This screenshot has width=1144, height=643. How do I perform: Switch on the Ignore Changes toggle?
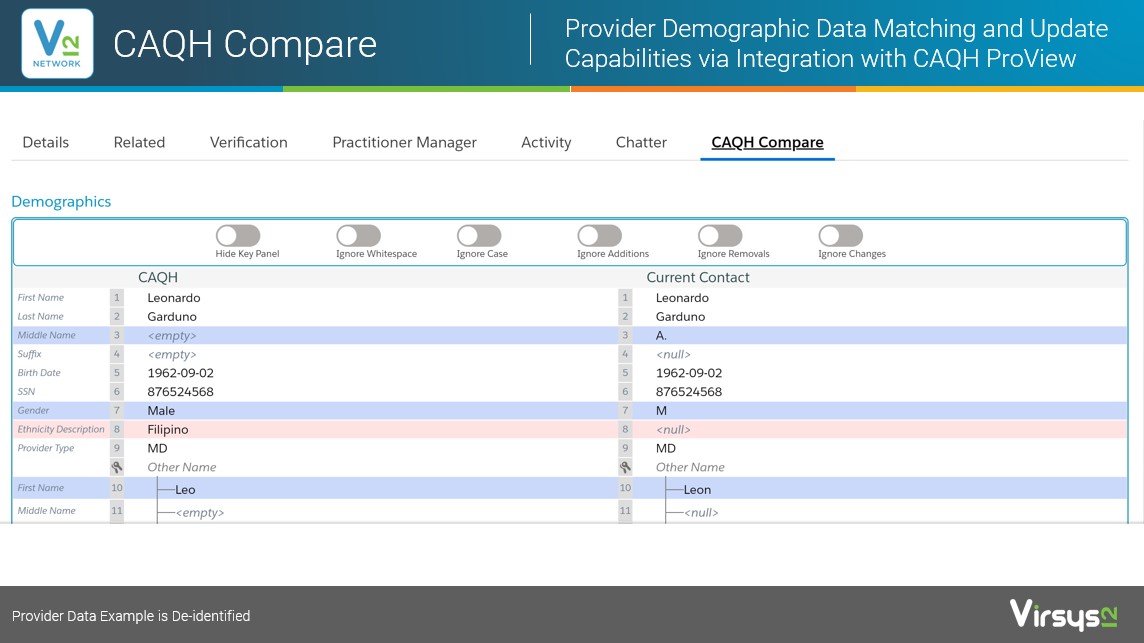(x=840, y=236)
